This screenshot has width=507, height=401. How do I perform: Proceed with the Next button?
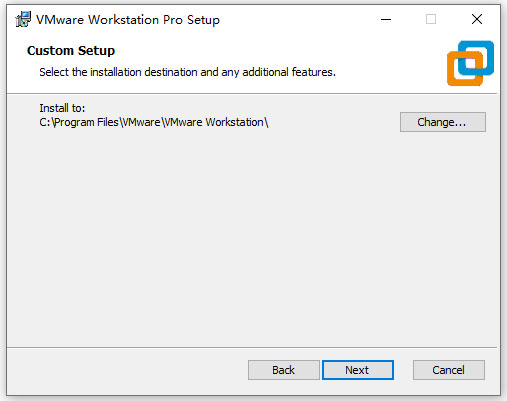coord(358,370)
